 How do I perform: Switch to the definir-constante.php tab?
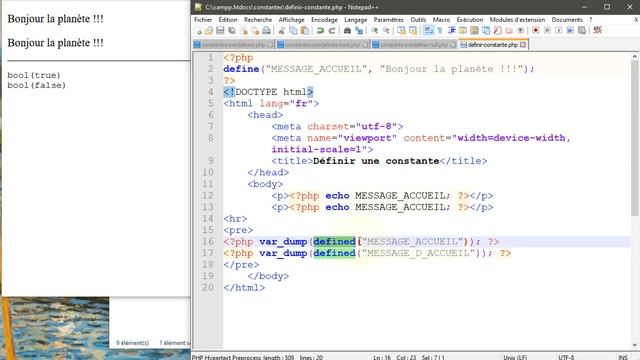point(493,45)
